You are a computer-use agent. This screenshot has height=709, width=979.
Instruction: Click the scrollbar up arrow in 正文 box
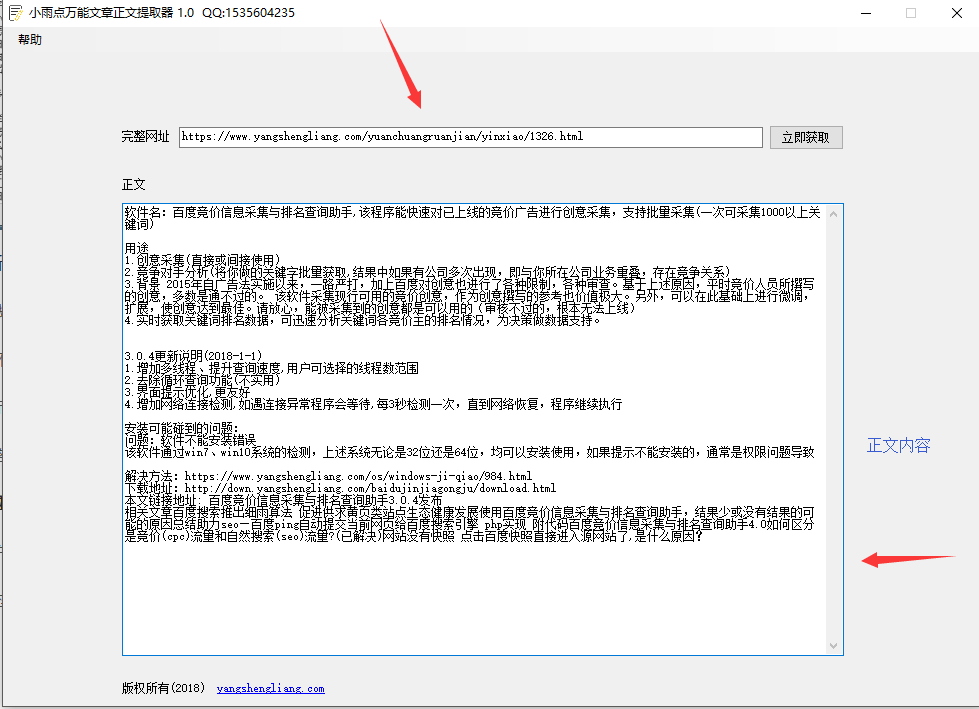coord(833,214)
